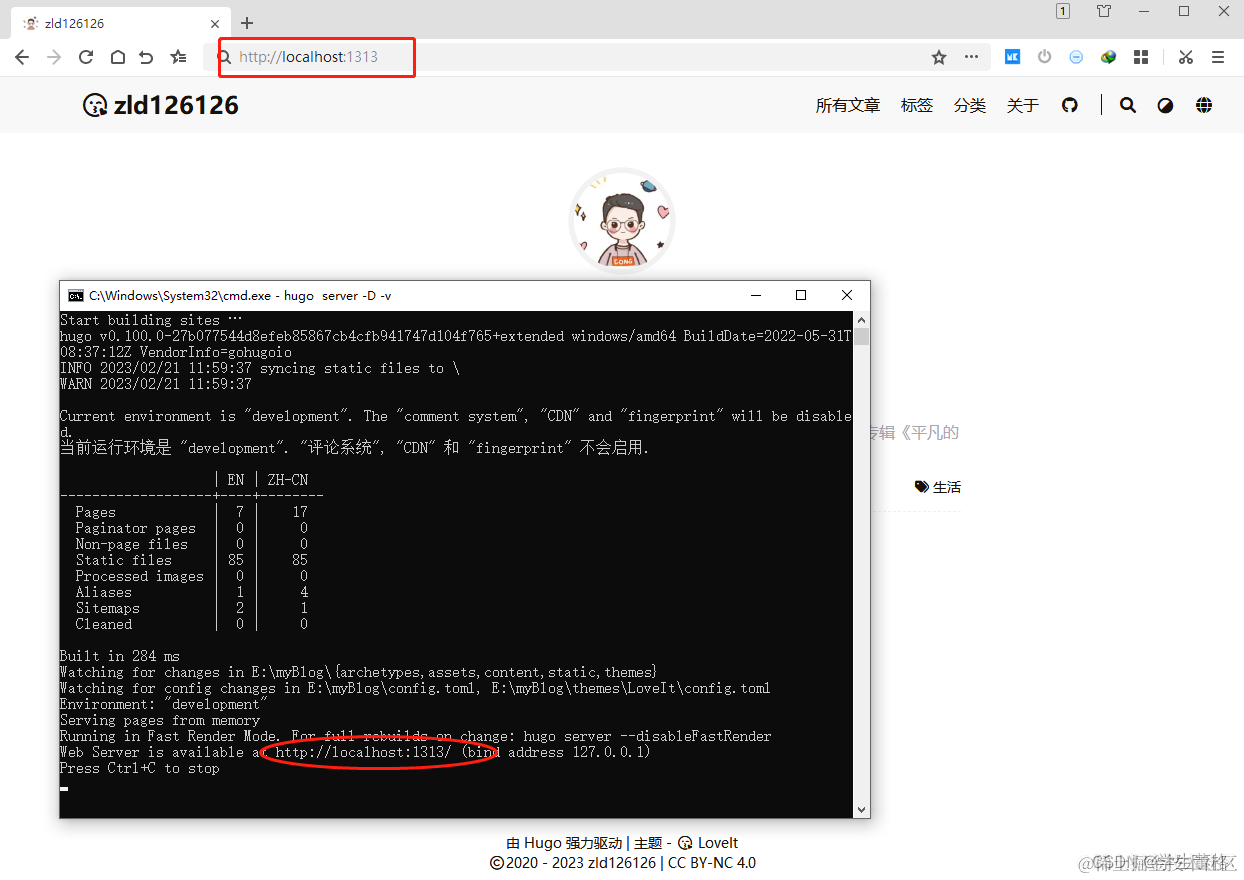Close the zld126126 browser tab

[217, 23]
